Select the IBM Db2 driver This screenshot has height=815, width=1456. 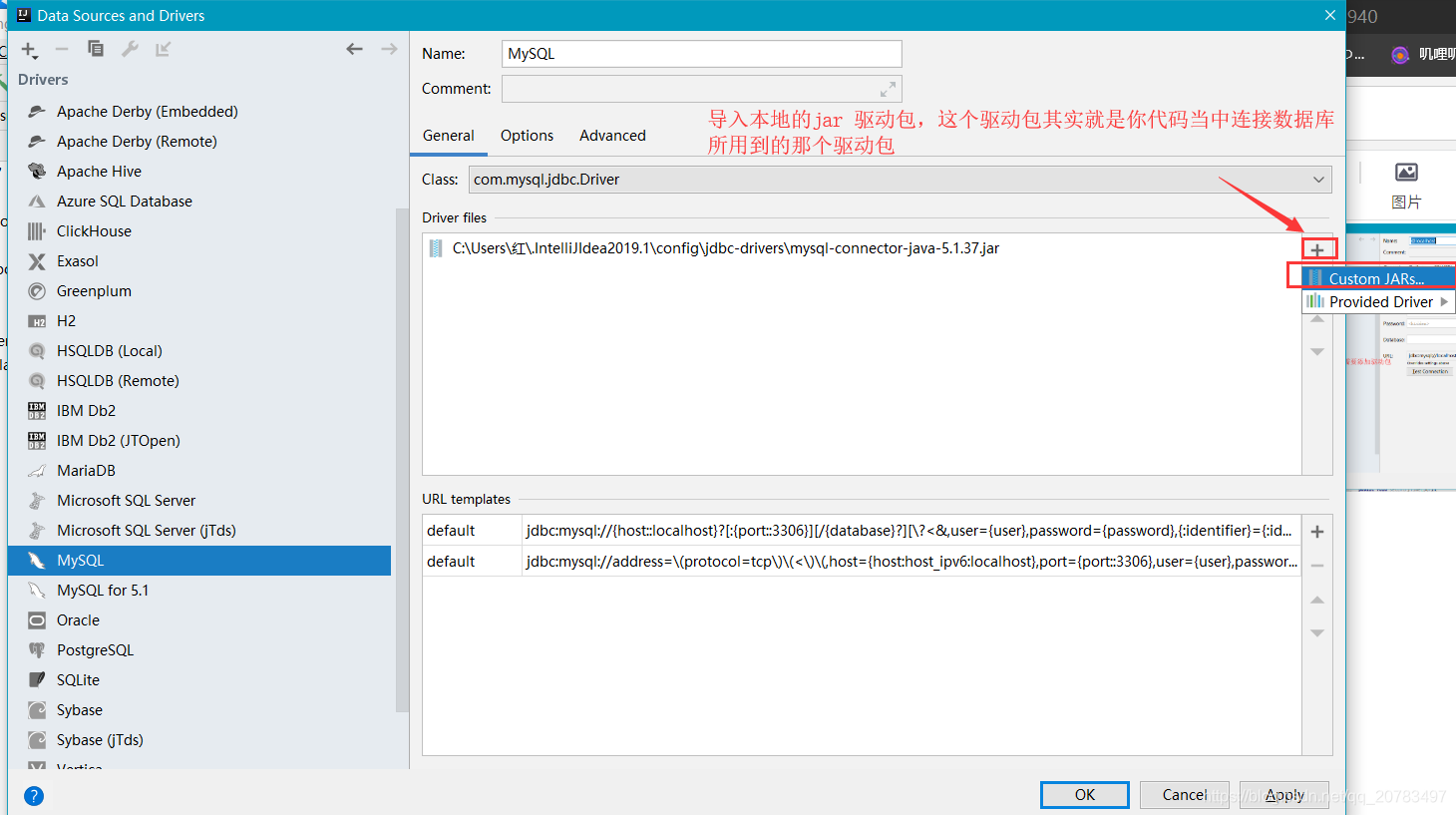[199, 411]
